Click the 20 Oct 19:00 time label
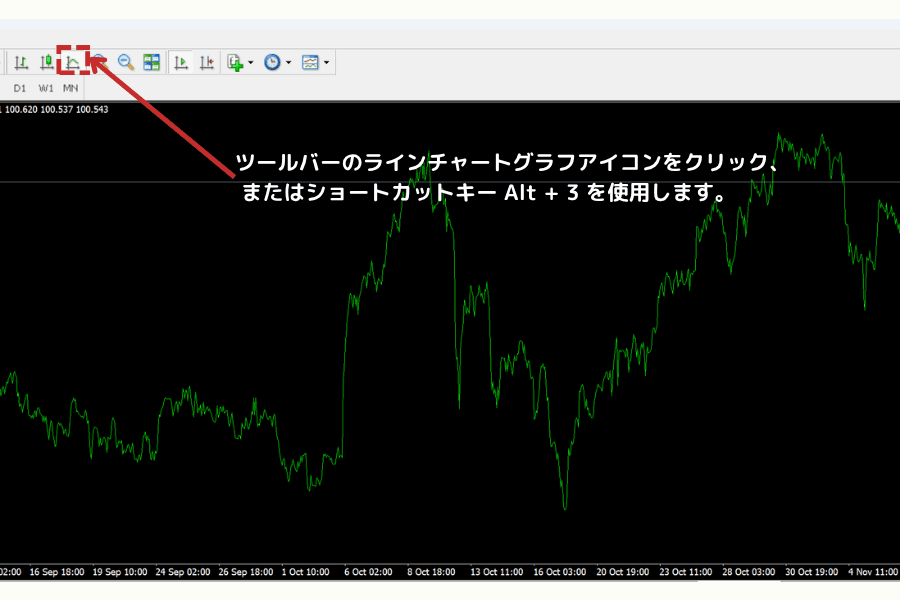Image resolution: width=900 pixels, height=600 pixels. pos(623,572)
